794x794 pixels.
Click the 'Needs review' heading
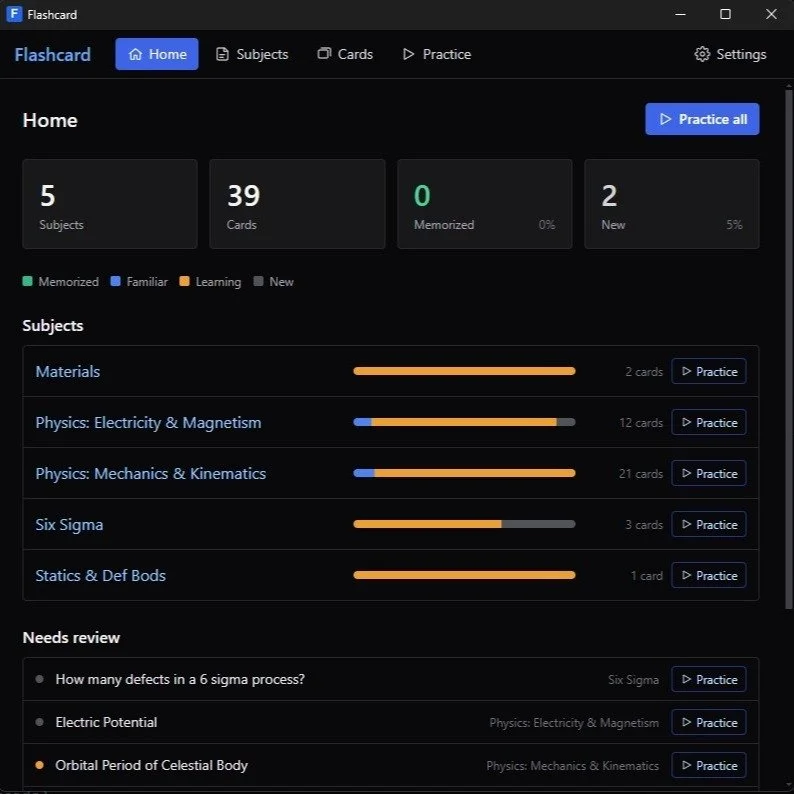point(71,638)
